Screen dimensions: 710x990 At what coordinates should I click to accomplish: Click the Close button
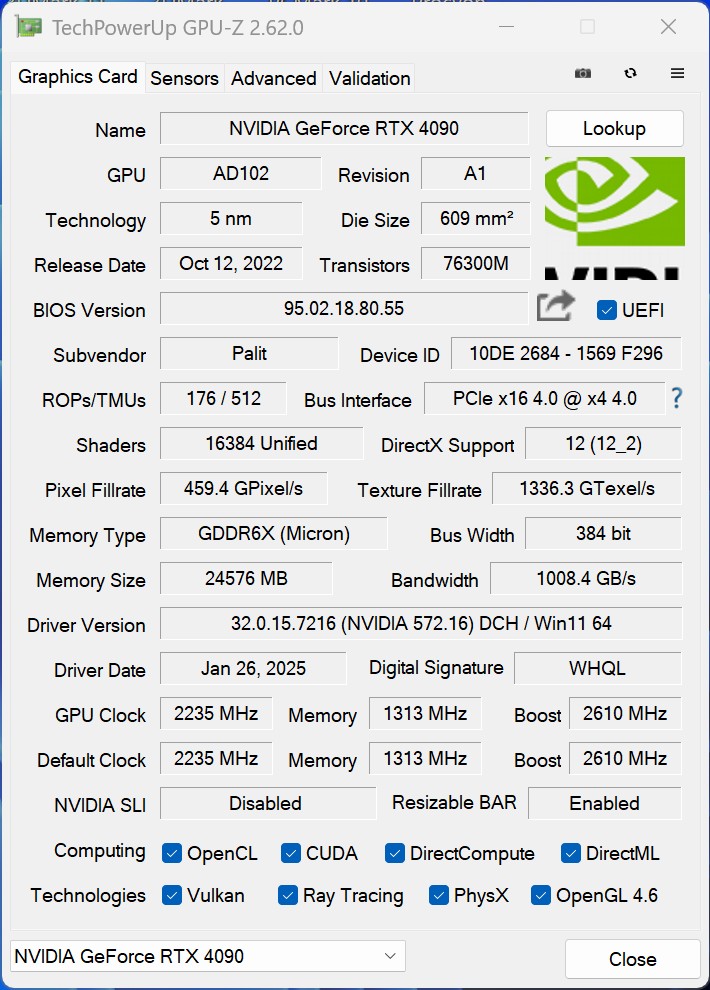click(632, 959)
